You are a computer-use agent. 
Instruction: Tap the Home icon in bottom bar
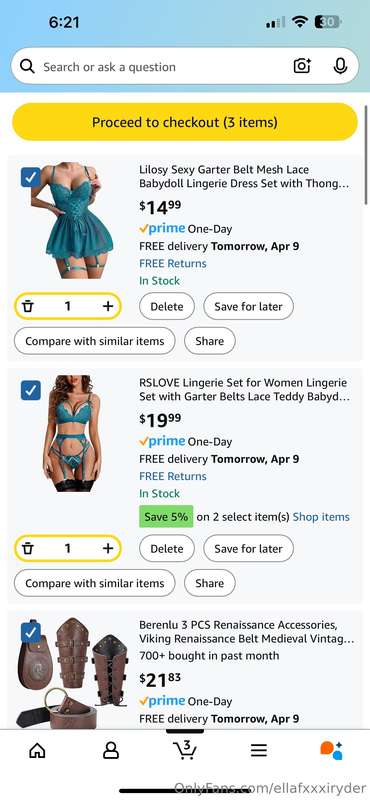tap(37, 750)
